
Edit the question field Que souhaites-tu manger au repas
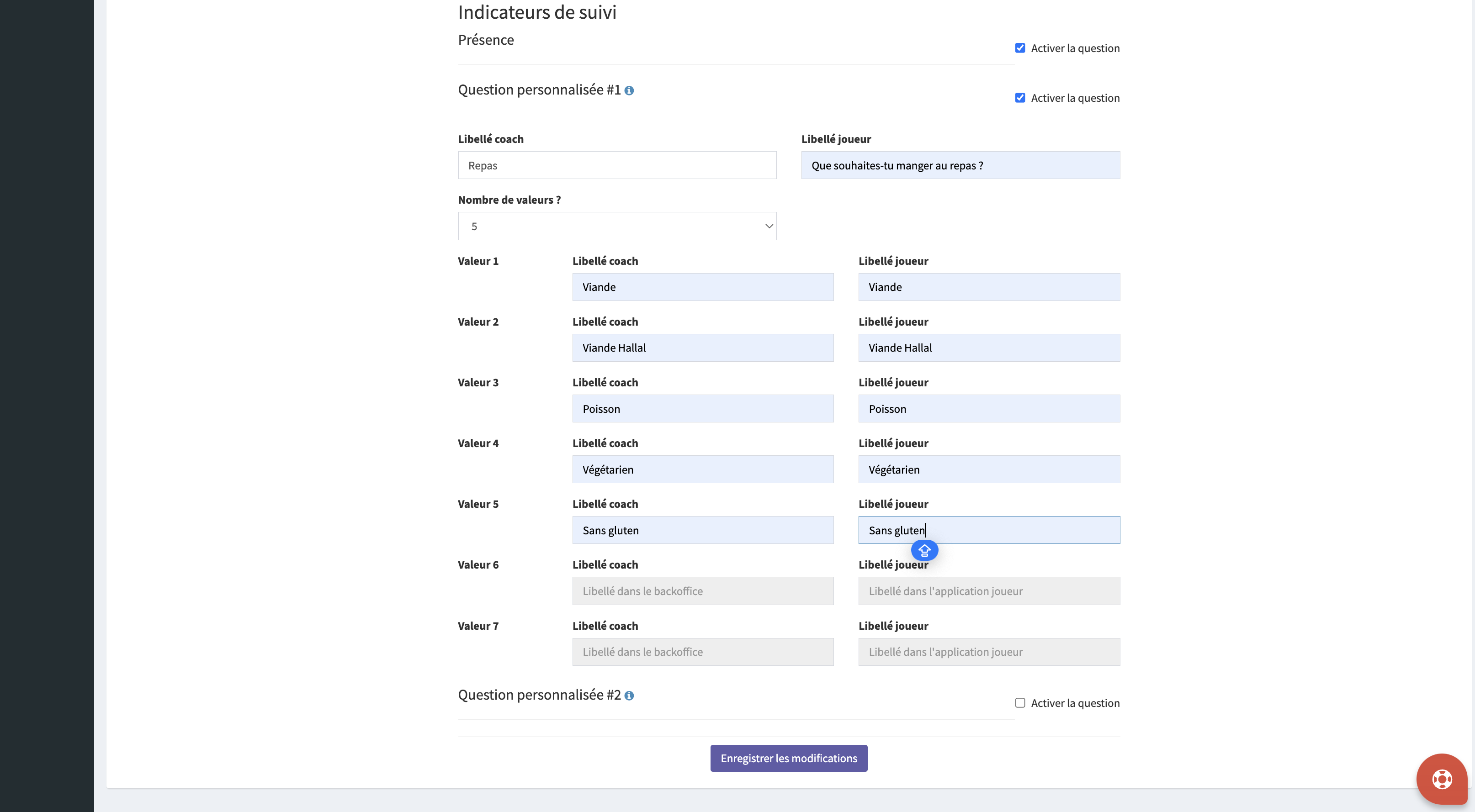pyautogui.click(x=960, y=165)
